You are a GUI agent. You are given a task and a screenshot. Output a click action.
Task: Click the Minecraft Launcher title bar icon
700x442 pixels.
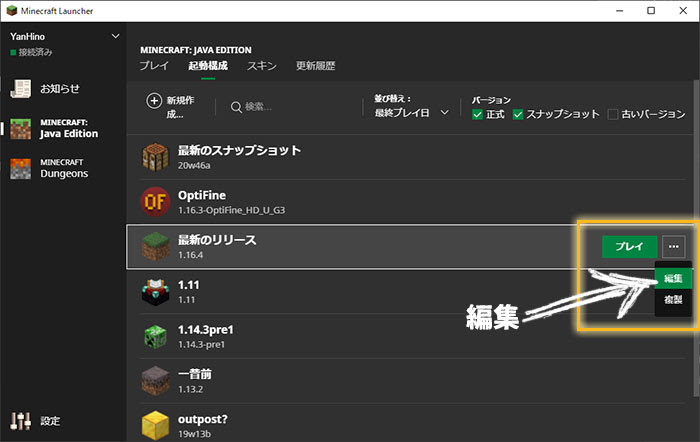point(12,10)
